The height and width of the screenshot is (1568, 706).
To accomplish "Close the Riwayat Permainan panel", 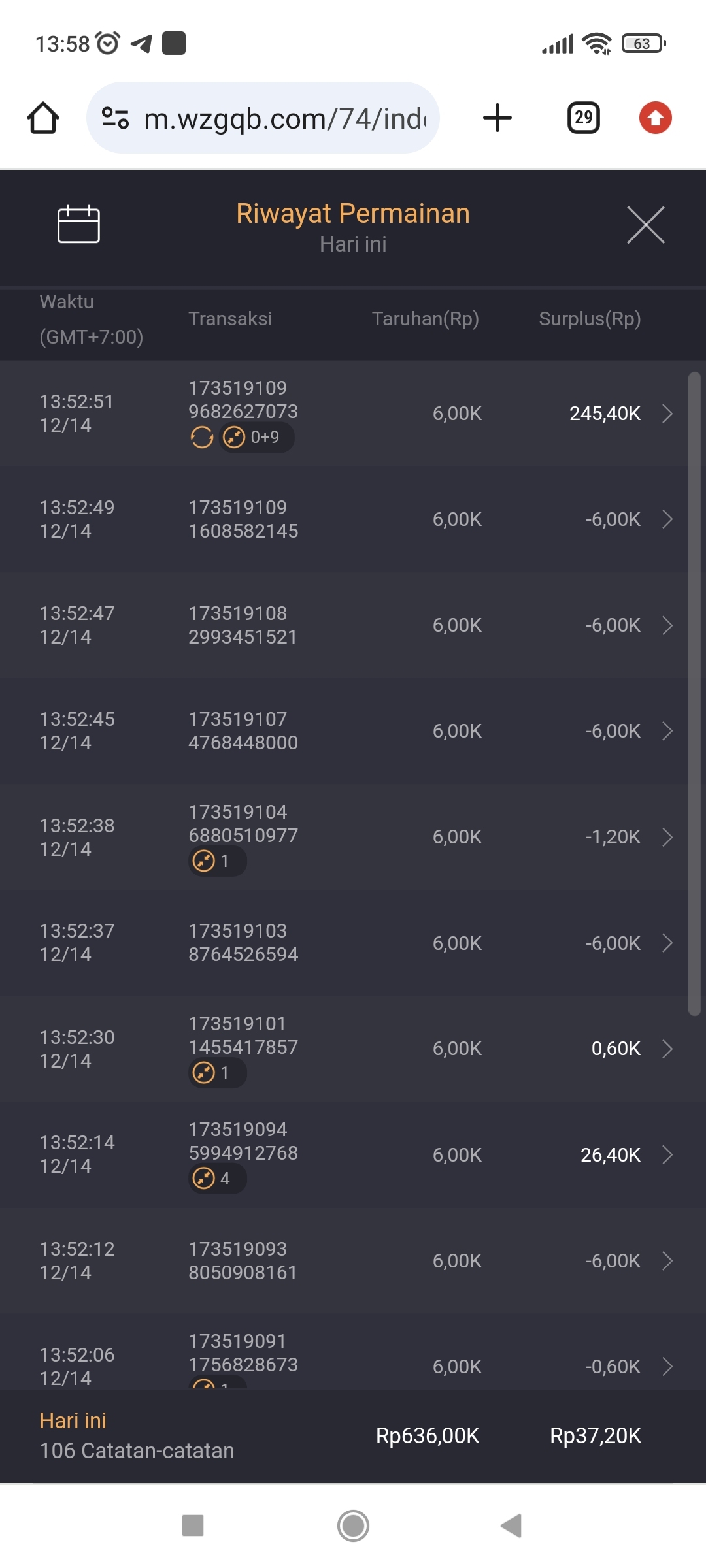I will [x=645, y=225].
